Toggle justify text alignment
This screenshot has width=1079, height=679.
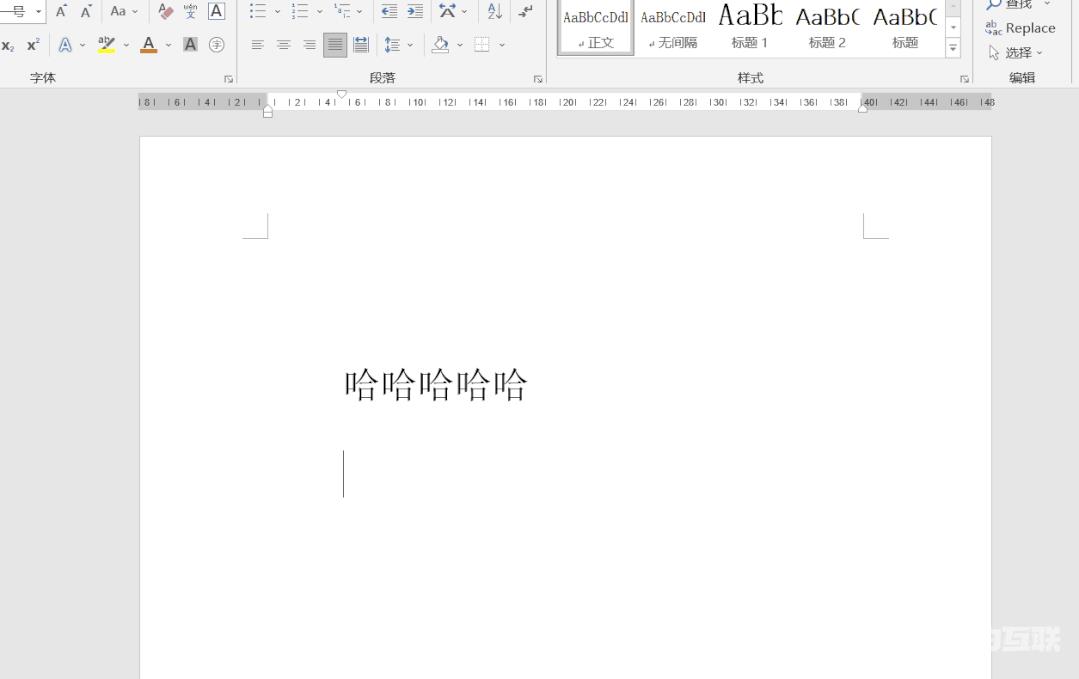pos(335,45)
